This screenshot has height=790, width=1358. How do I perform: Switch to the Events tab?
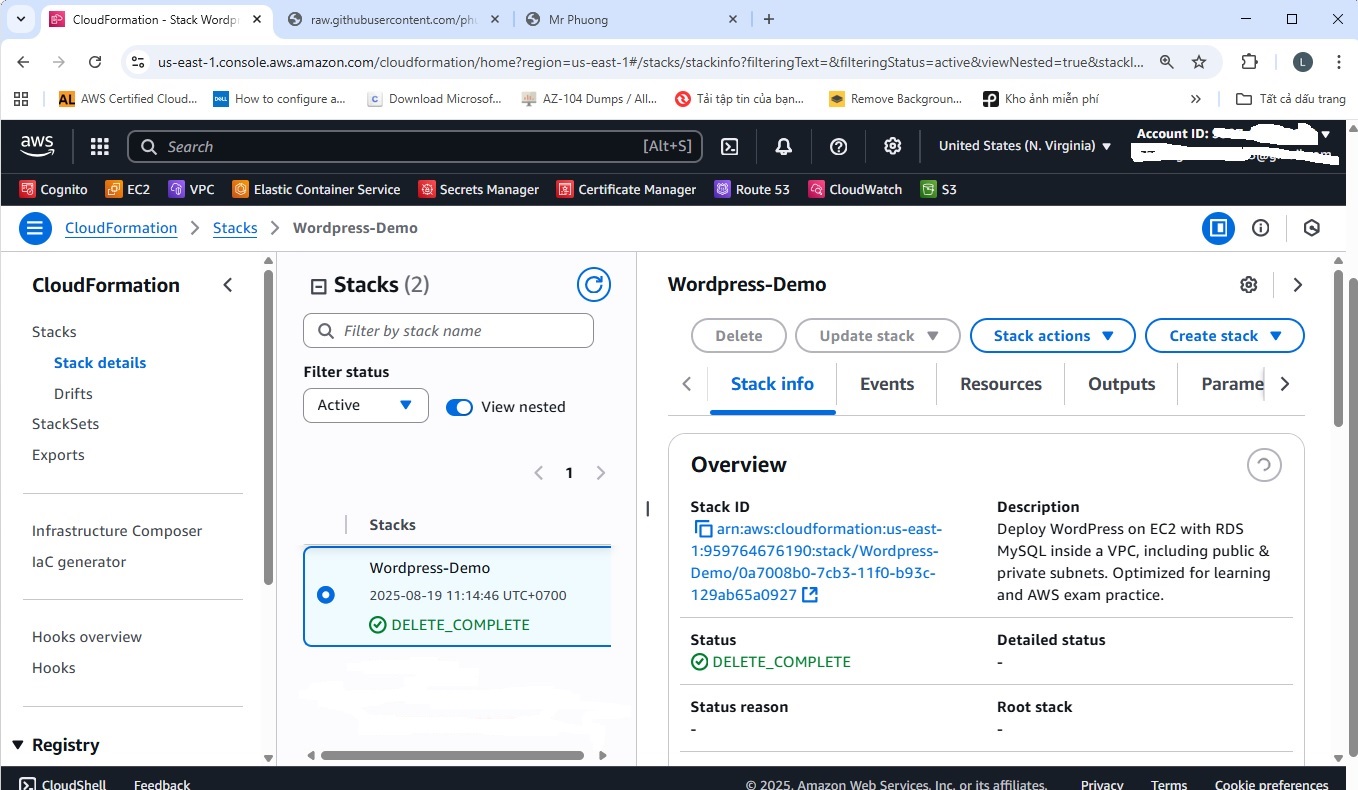click(886, 384)
